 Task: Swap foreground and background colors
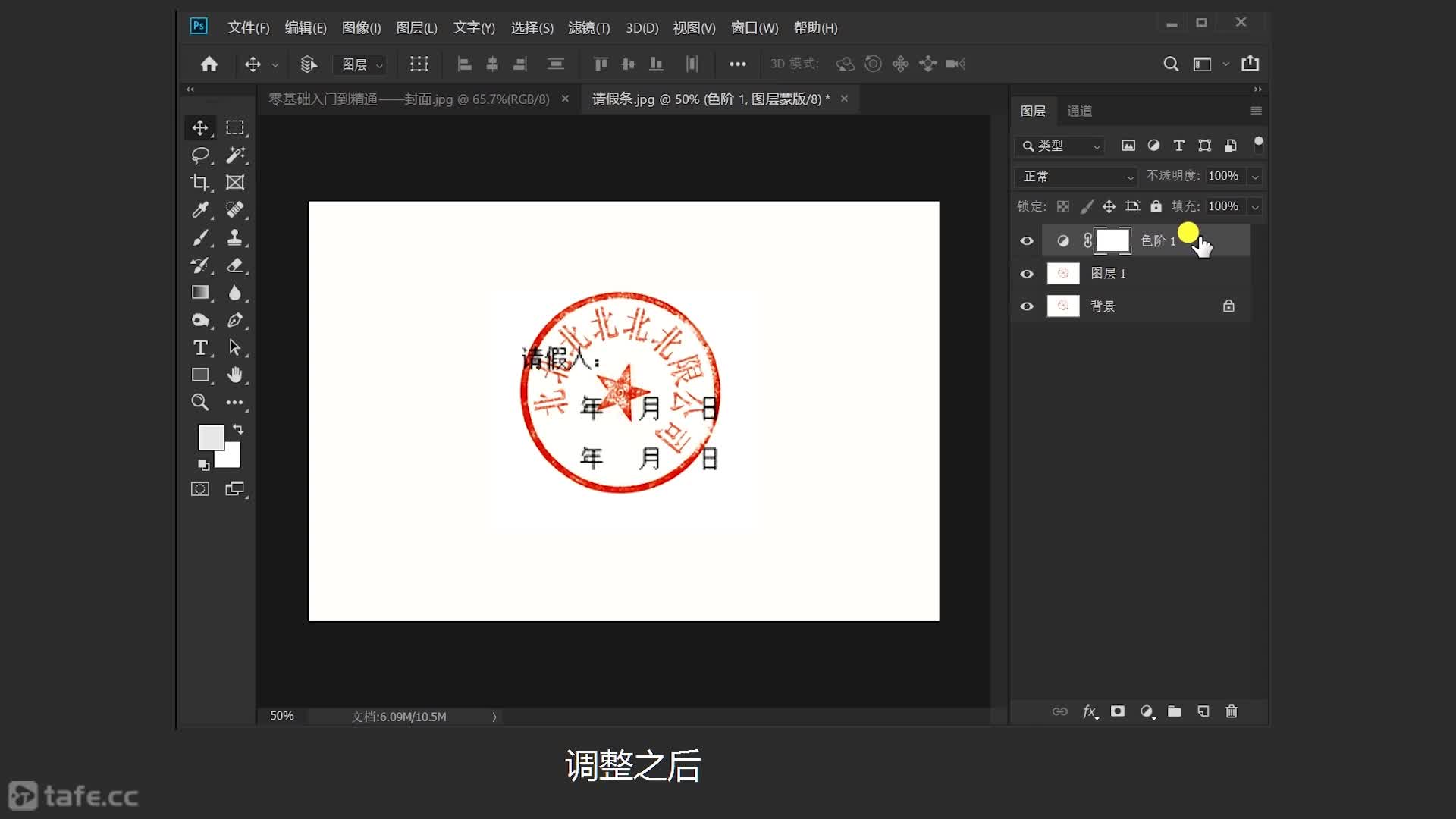238,429
